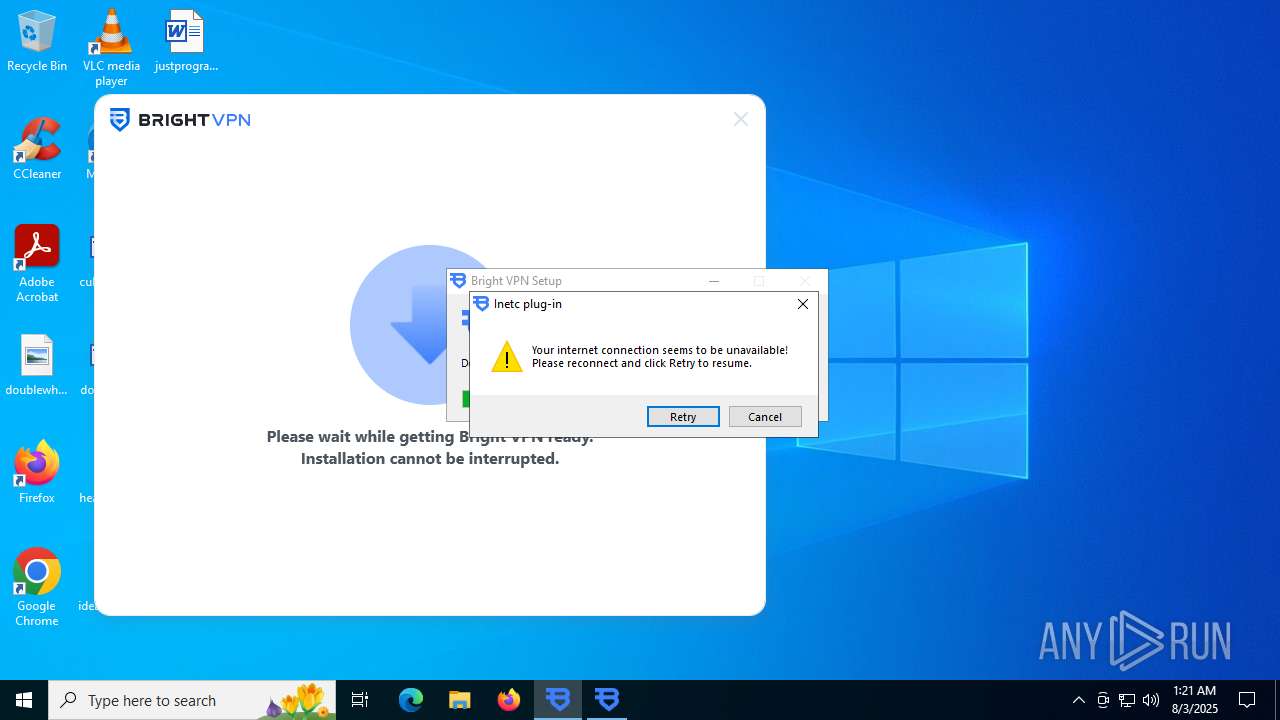1280x720 pixels.
Task: Close the Inetc plug-in dialog
Action: click(802, 304)
